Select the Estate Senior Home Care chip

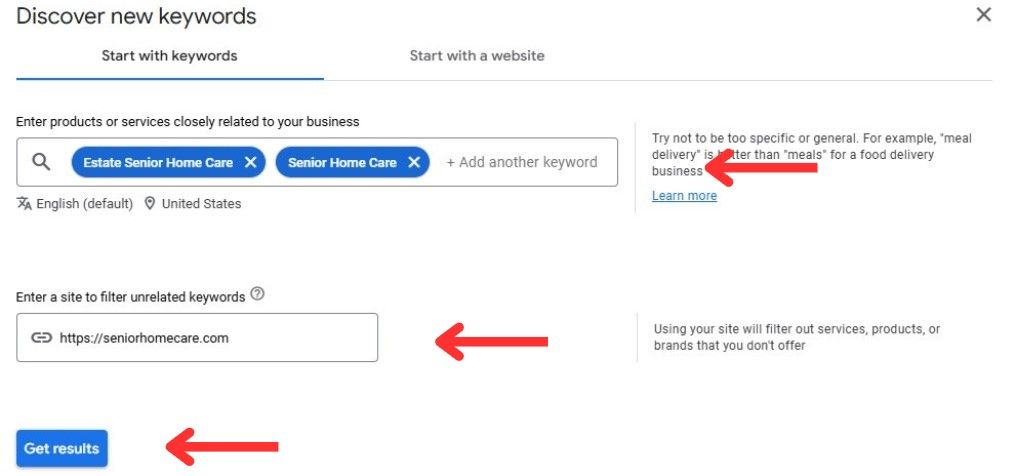(x=158, y=163)
